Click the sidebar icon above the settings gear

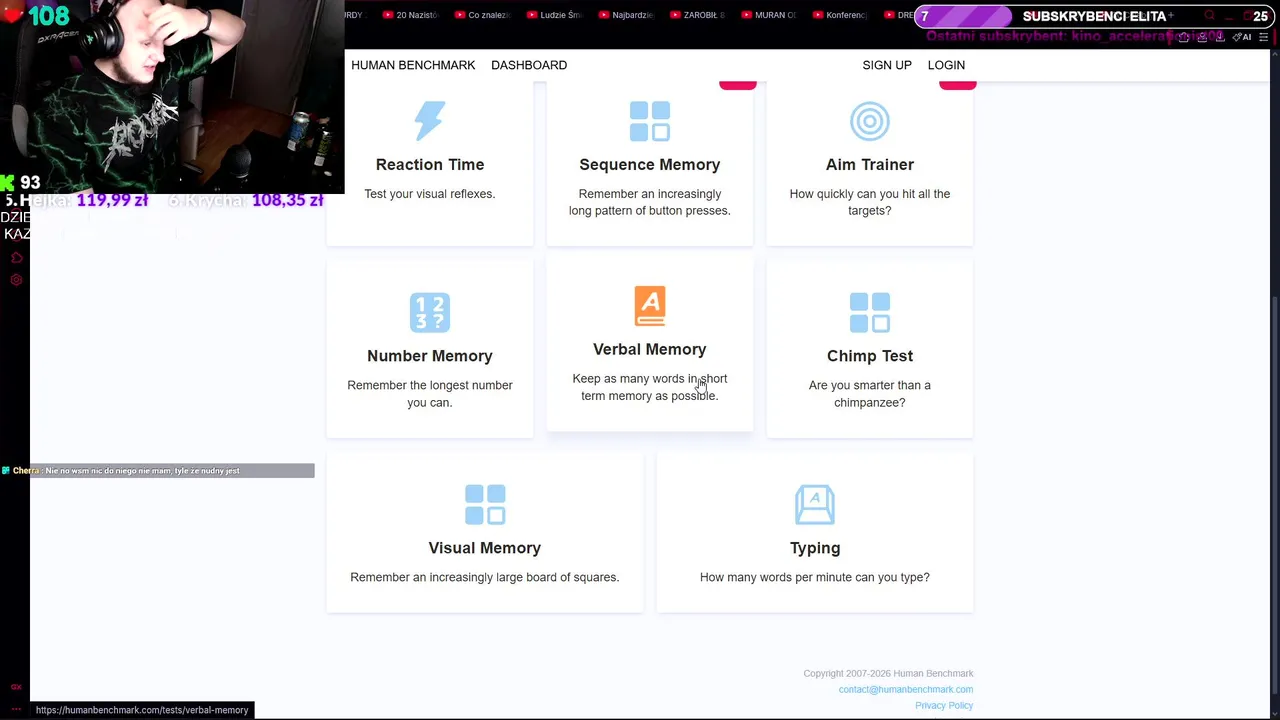pos(16,258)
